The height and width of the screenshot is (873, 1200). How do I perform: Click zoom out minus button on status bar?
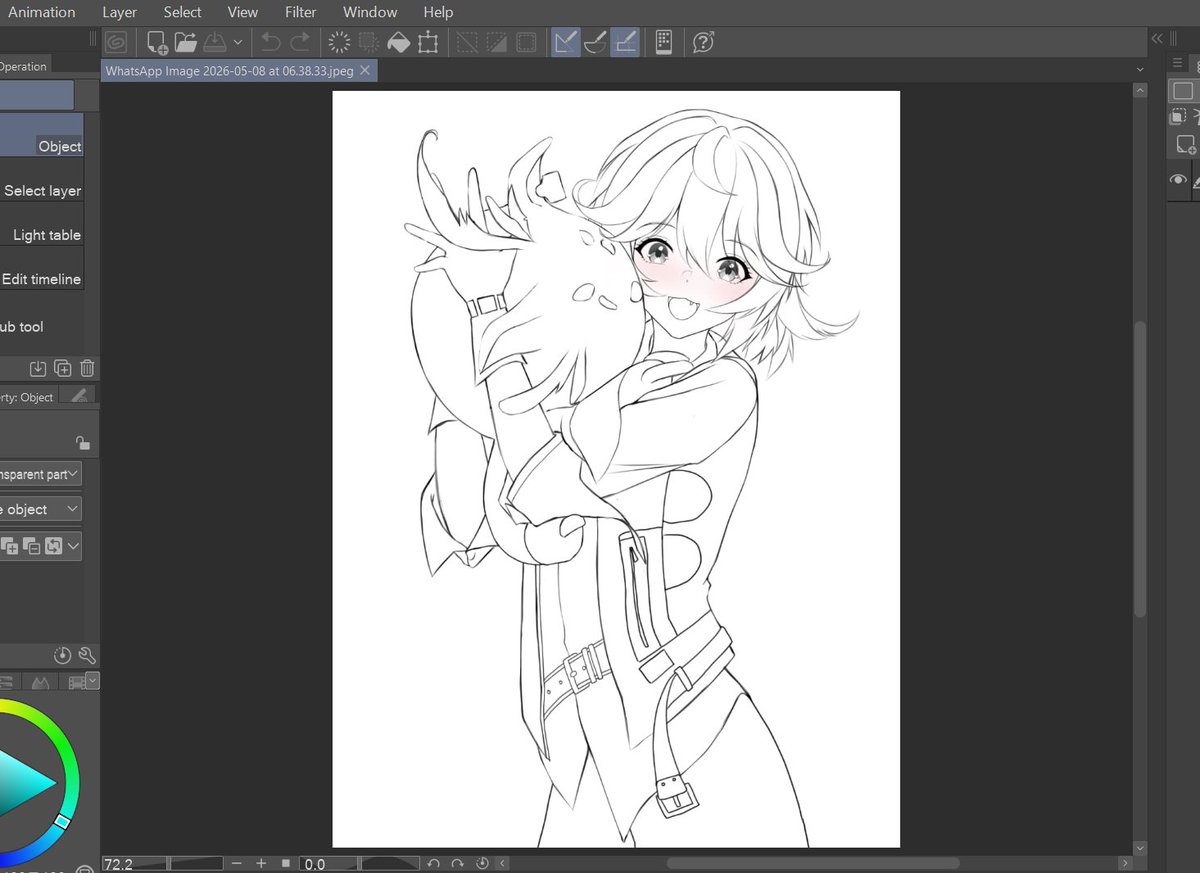click(237, 864)
